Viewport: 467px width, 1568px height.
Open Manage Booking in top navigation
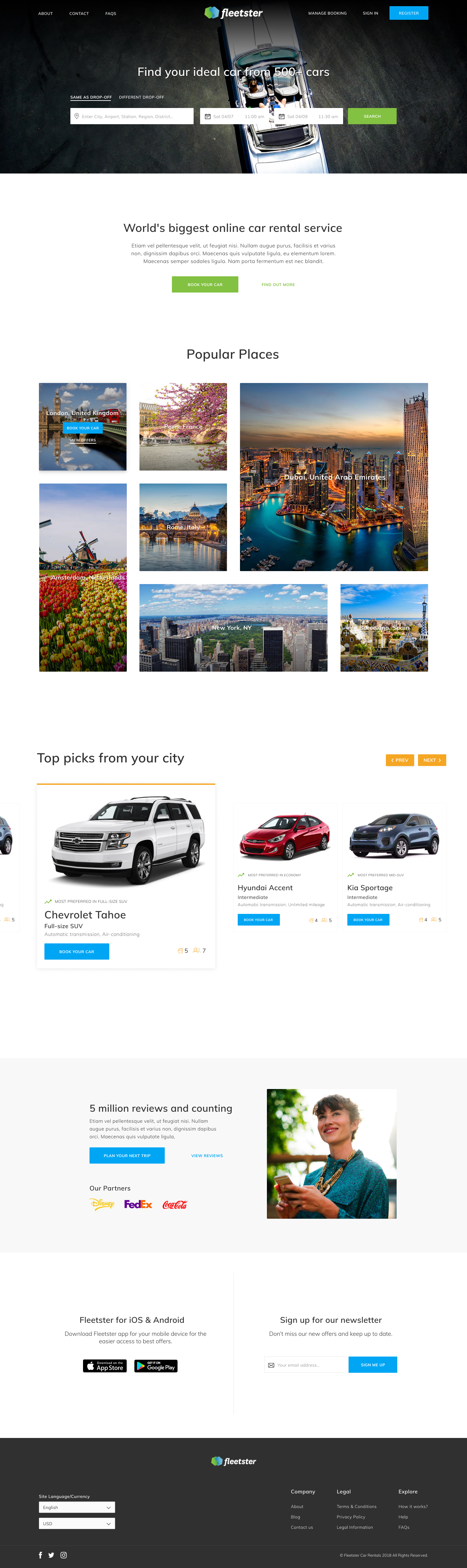tap(328, 13)
